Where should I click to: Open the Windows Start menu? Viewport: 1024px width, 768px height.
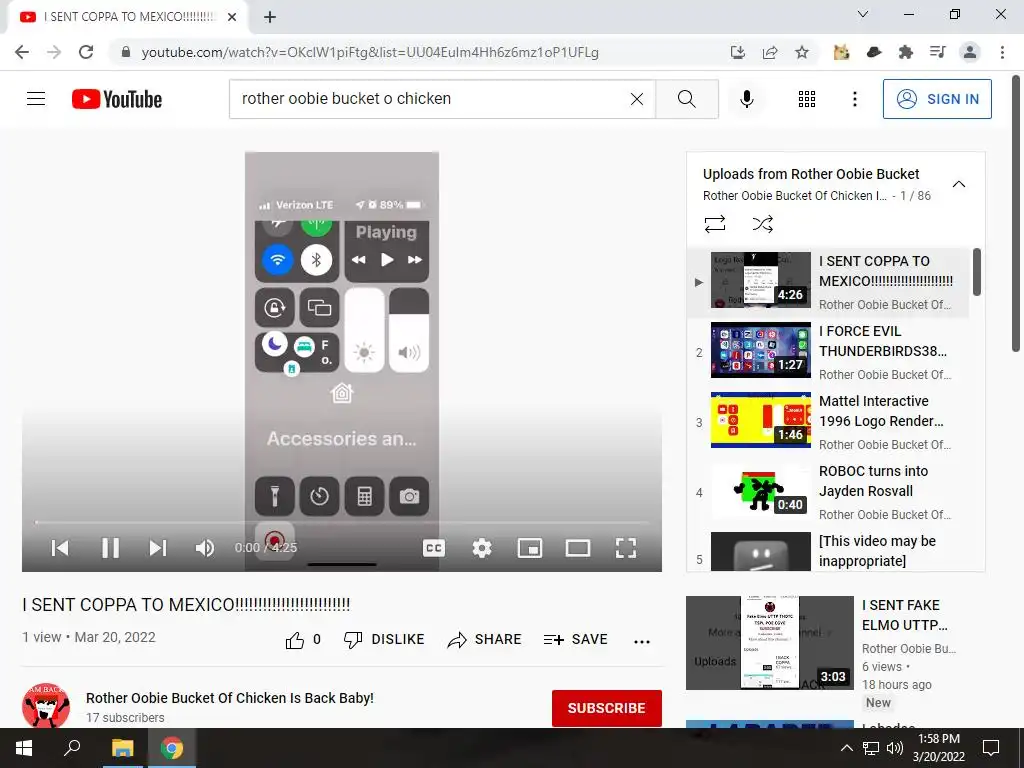[24, 748]
